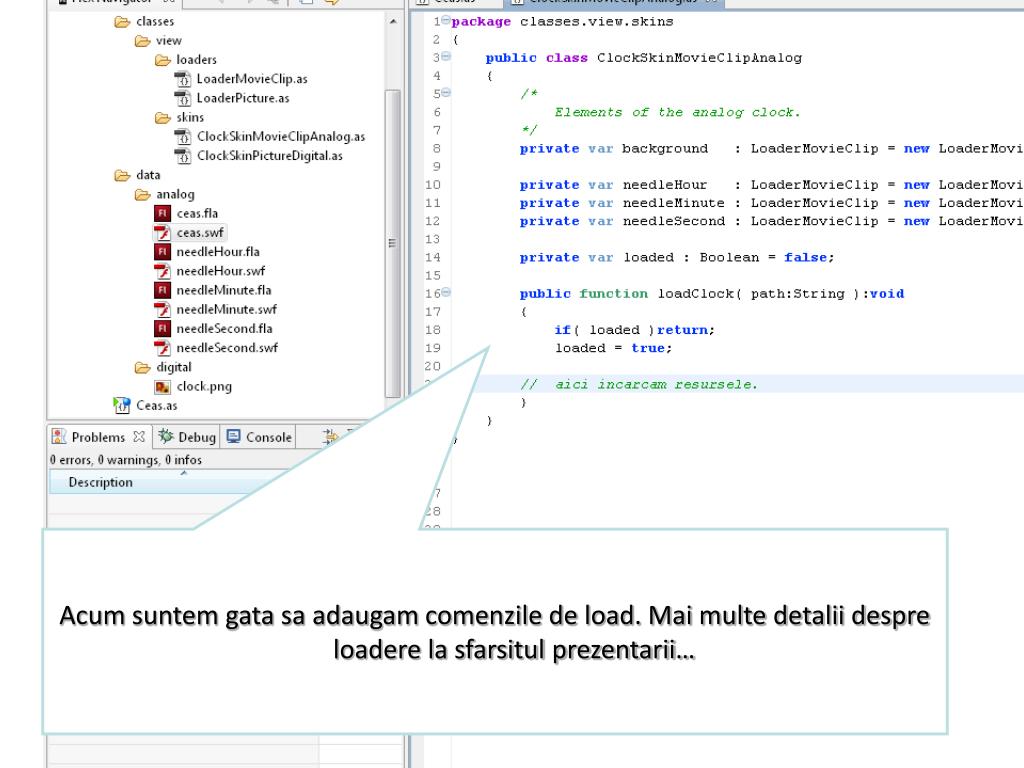Sort by the Description column header
This screenshot has width=1024, height=768.
[x=101, y=483]
